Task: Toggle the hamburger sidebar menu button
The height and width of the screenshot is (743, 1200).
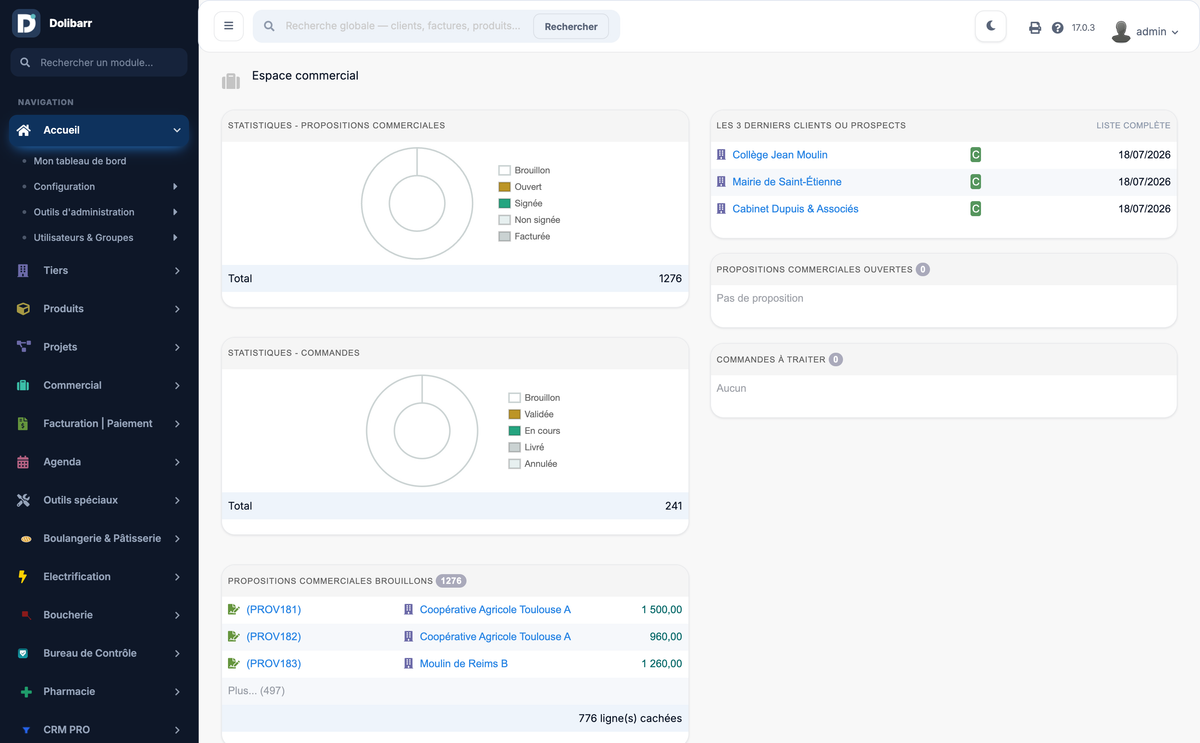Action: click(229, 26)
